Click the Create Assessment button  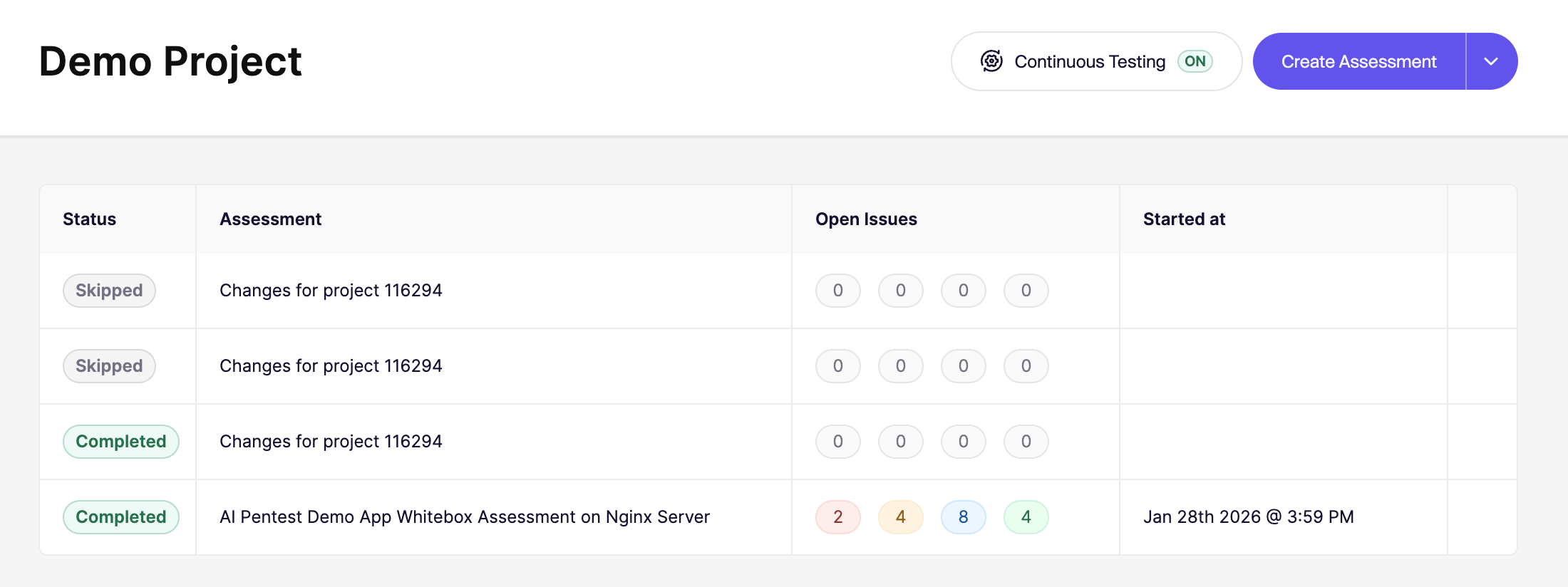(x=1358, y=61)
